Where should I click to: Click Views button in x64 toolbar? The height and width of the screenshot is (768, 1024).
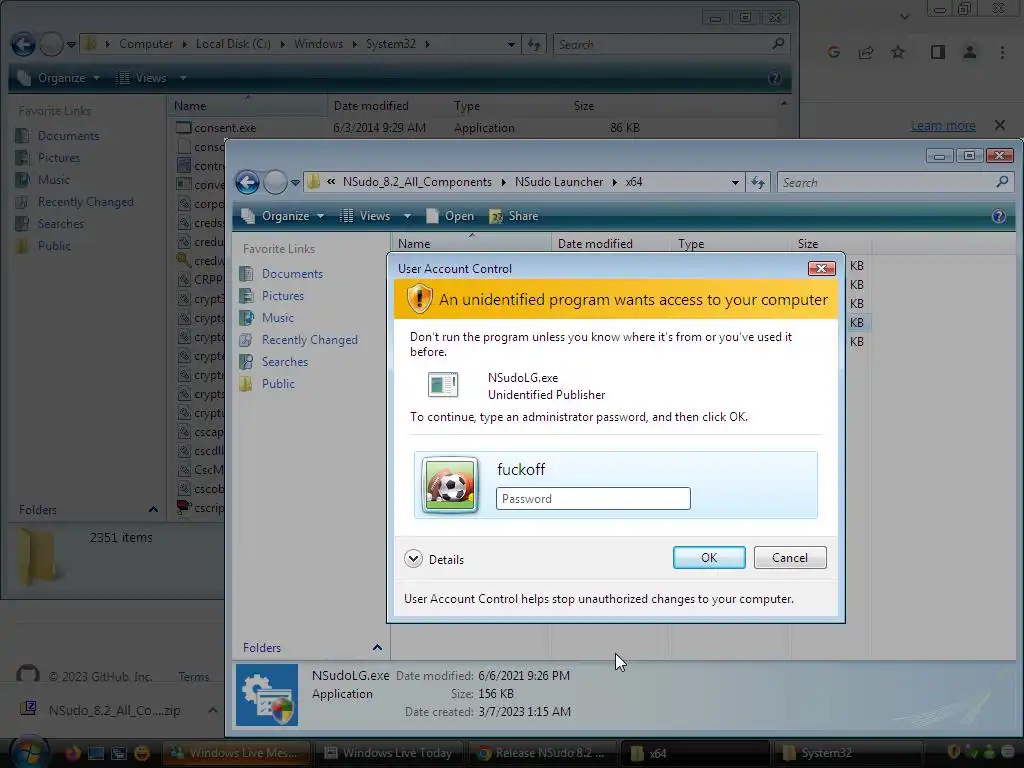(x=366, y=216)
